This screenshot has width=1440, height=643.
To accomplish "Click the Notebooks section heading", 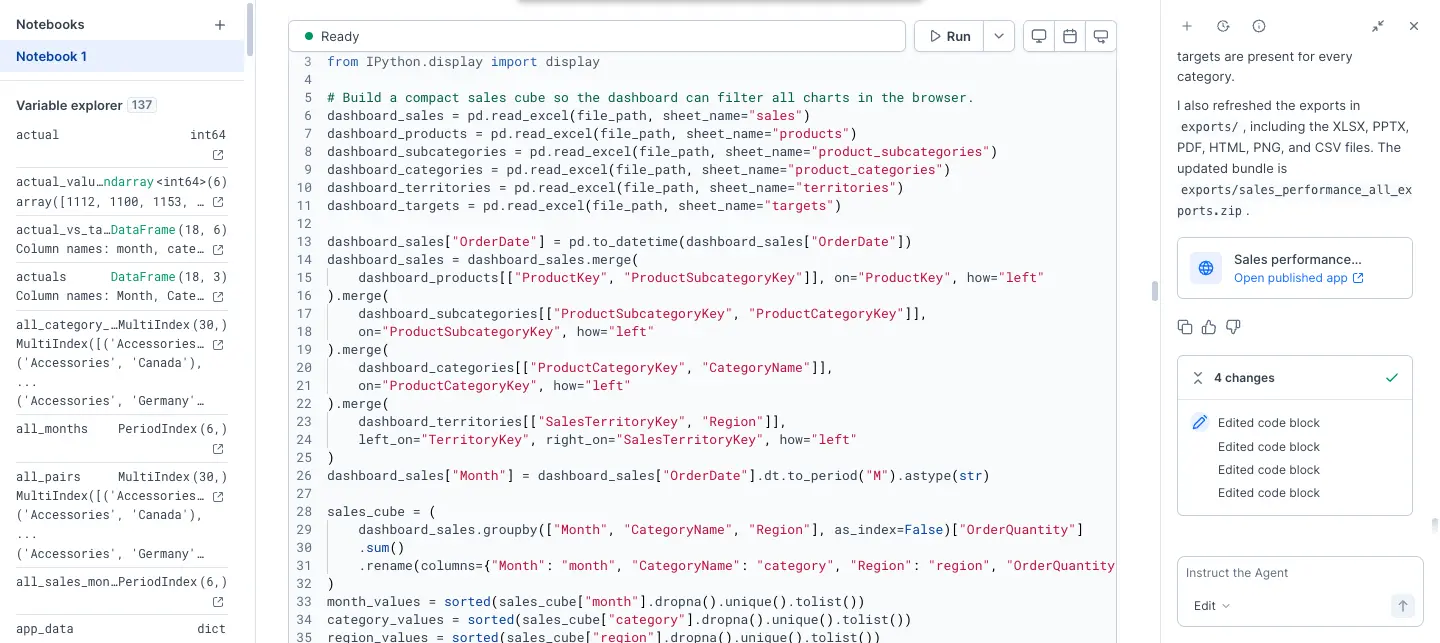I will coord(50,24).
